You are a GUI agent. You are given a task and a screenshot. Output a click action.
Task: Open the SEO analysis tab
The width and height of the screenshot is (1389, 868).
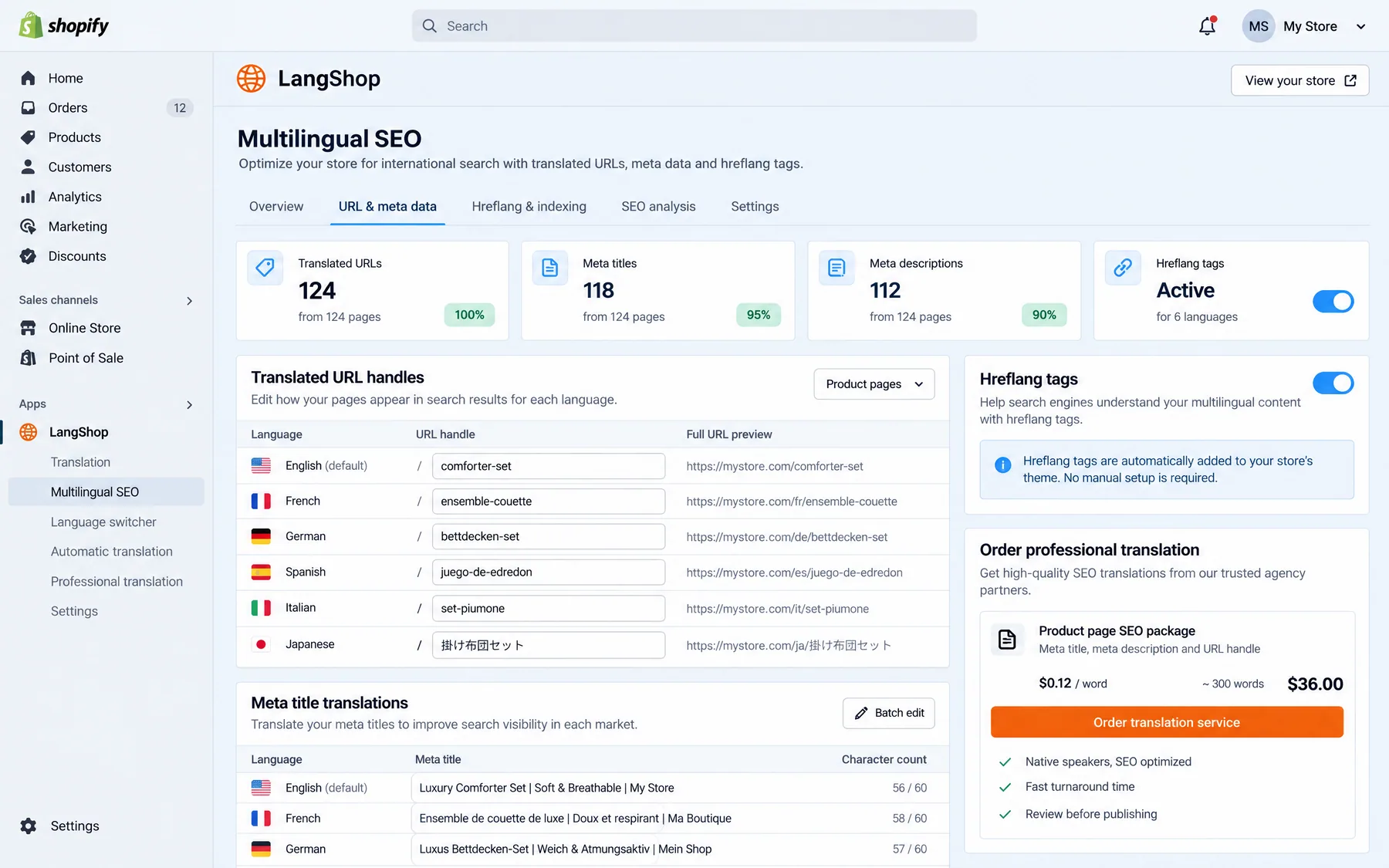click(658, 206)
